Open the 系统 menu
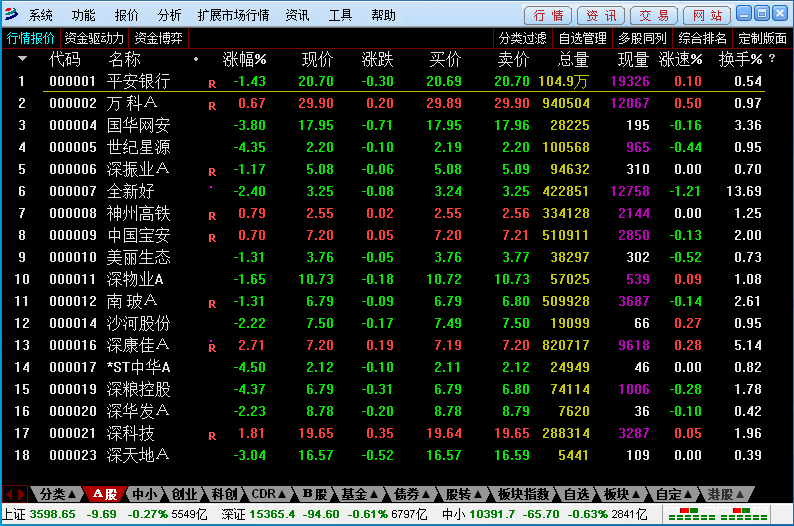The width and height of the screenshot is (794, 526). (41, 15)
